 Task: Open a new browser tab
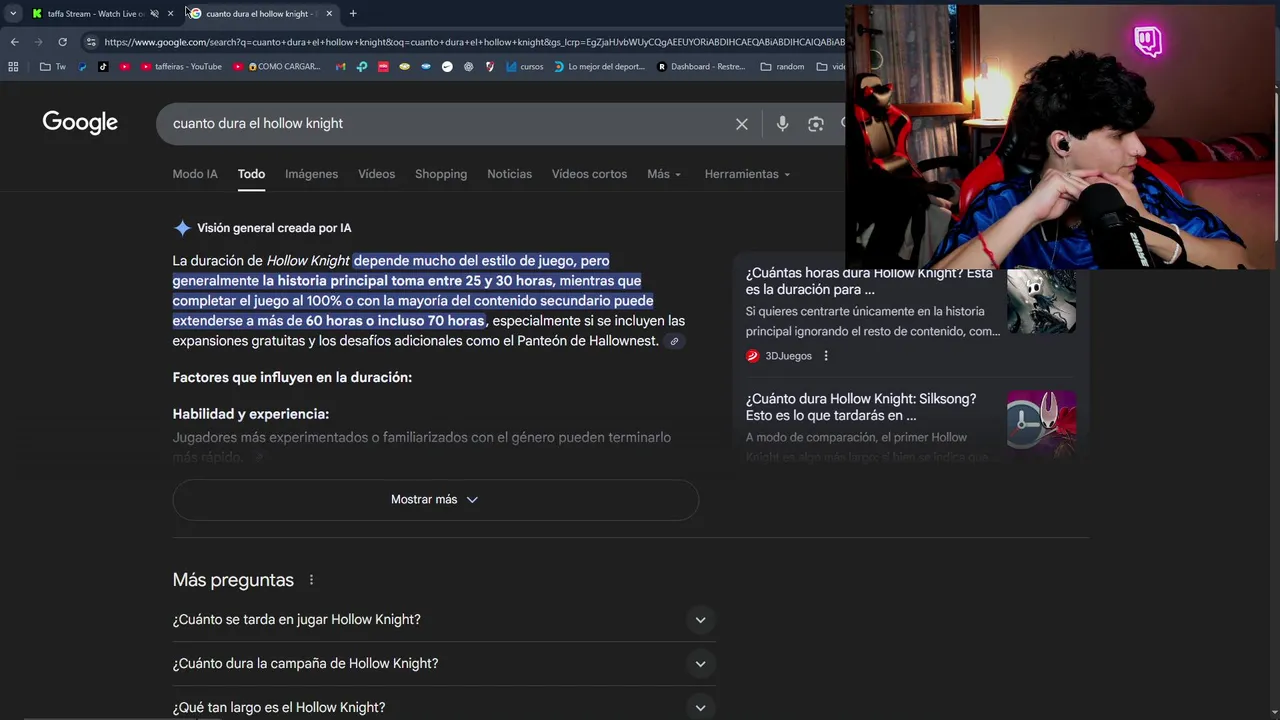353,14
